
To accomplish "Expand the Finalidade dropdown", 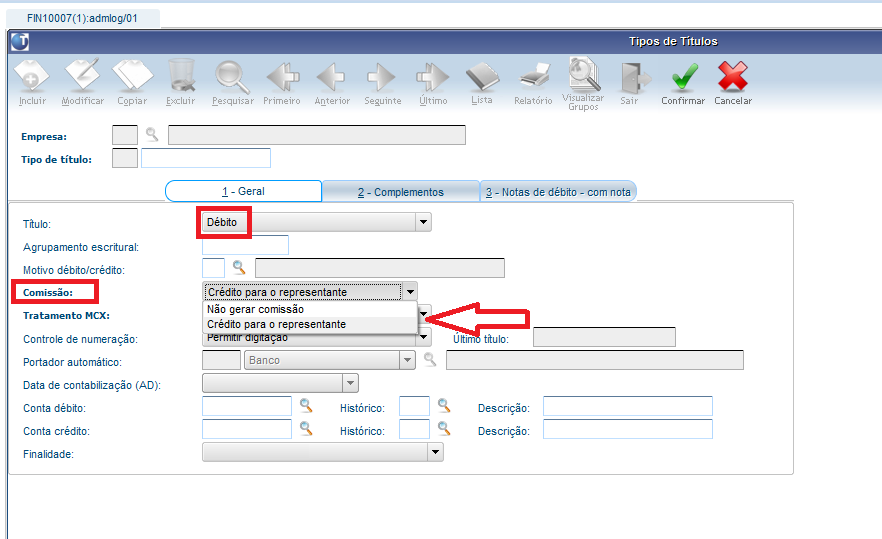I will tap(435, 452).
